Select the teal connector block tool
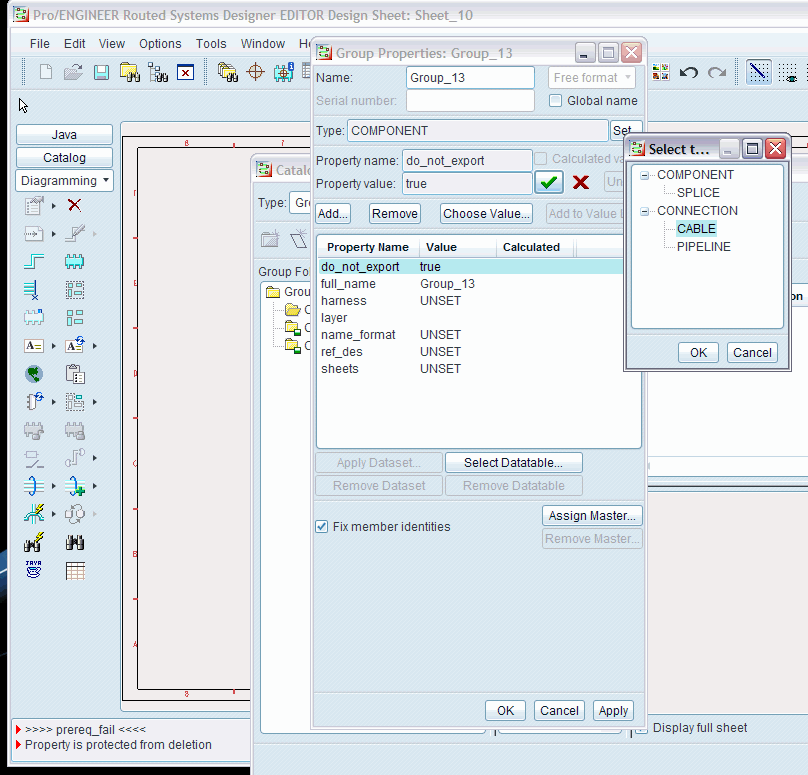808x775 pixels. point(75,261)
